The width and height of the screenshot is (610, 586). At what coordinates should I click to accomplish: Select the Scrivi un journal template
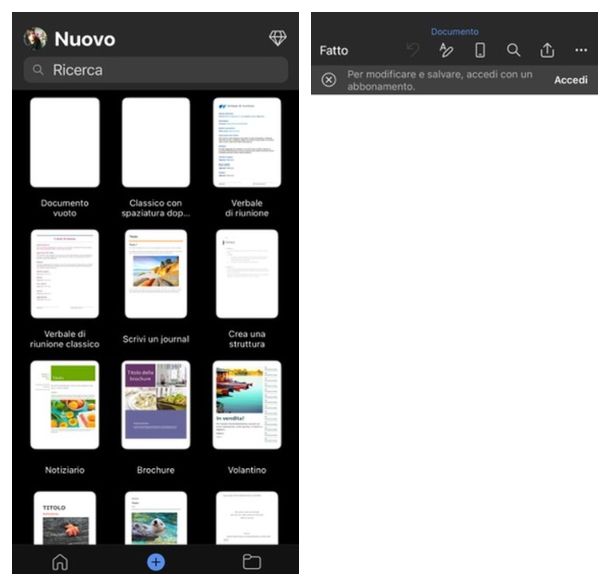pos(156,274)
